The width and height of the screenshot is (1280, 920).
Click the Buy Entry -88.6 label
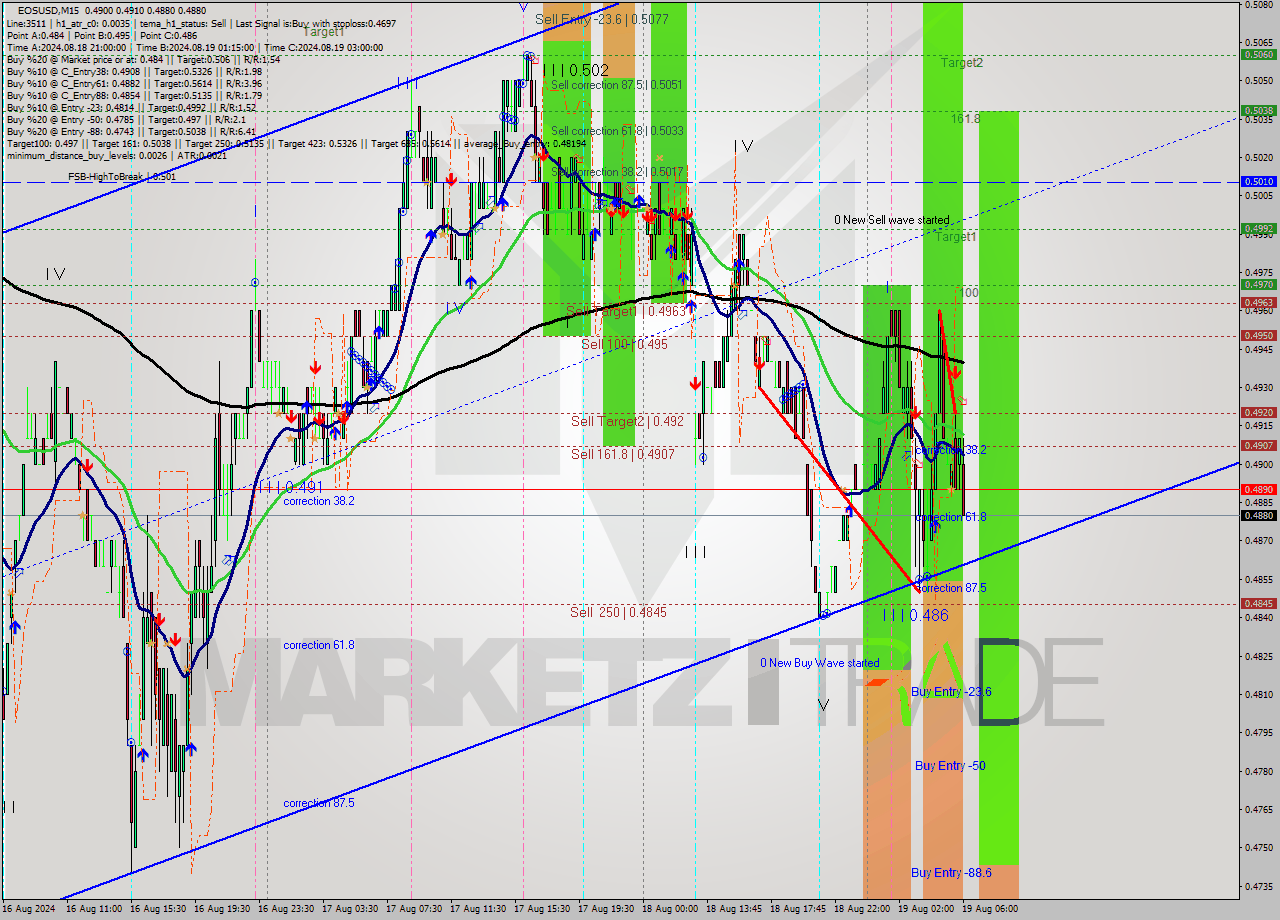[951, 873]
